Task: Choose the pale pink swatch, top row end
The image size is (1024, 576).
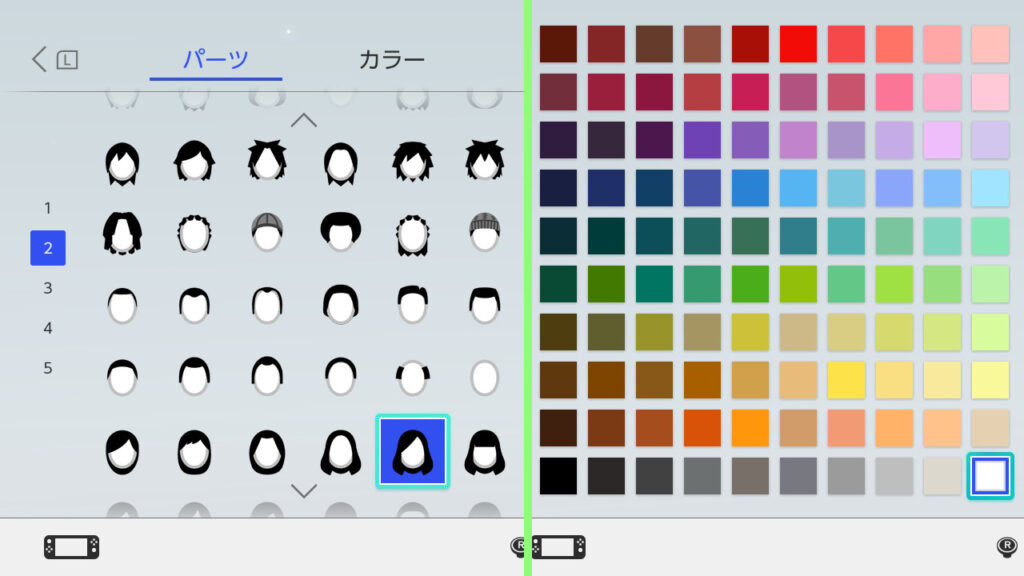Action: (x=990, y=44)
